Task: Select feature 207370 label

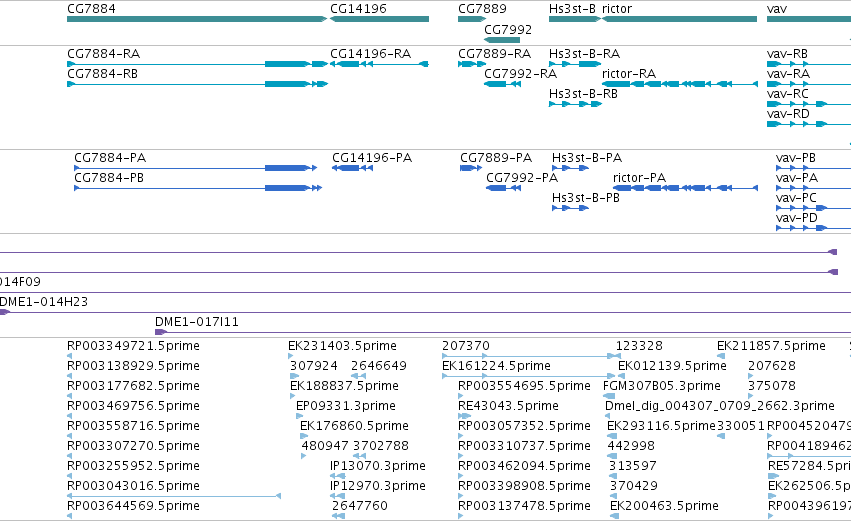Action: click(x=466, y=346)
